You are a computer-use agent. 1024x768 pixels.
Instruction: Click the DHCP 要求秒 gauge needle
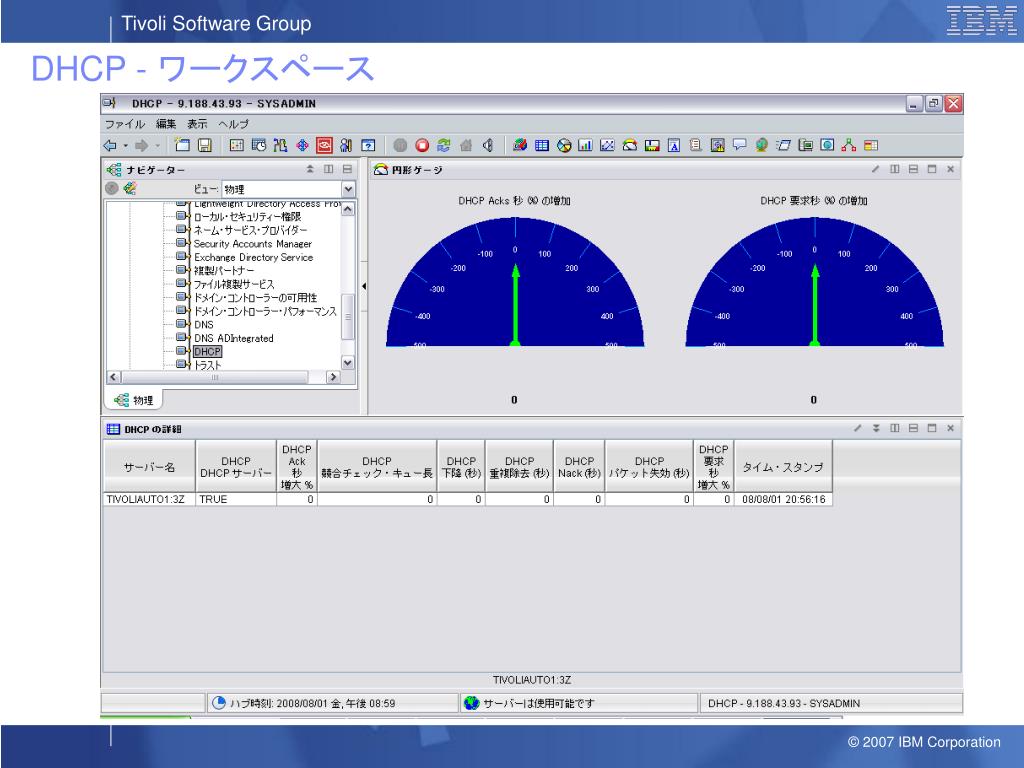(x=814, y=304)
